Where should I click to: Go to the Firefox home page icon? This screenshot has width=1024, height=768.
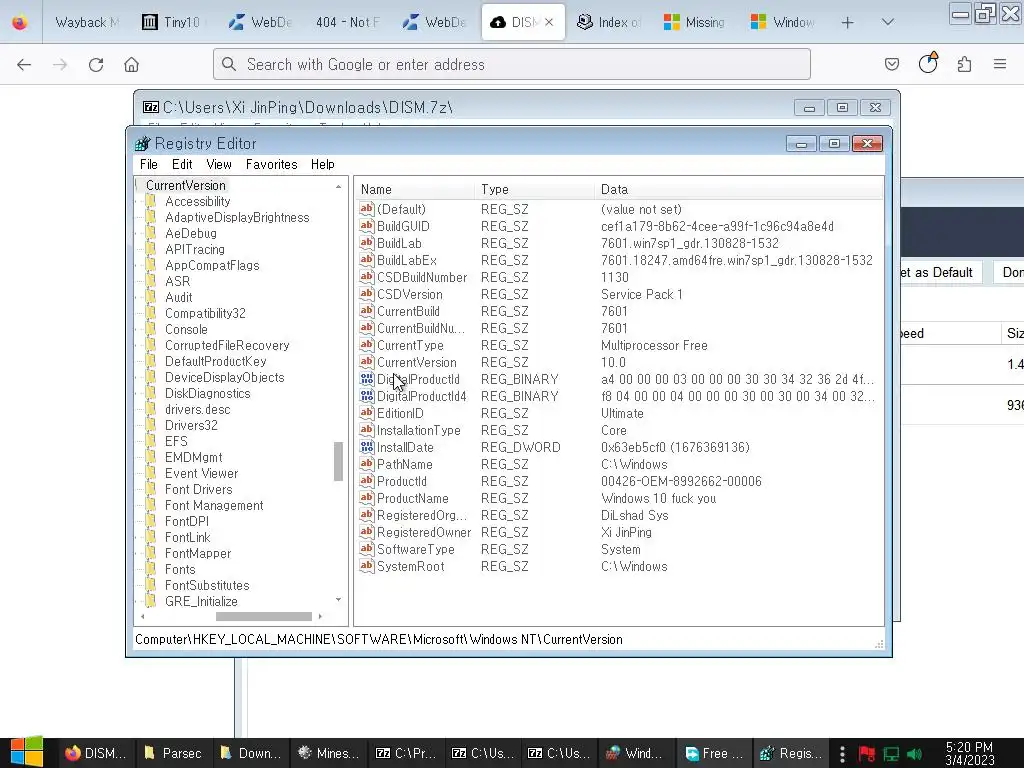click(131, 65)
